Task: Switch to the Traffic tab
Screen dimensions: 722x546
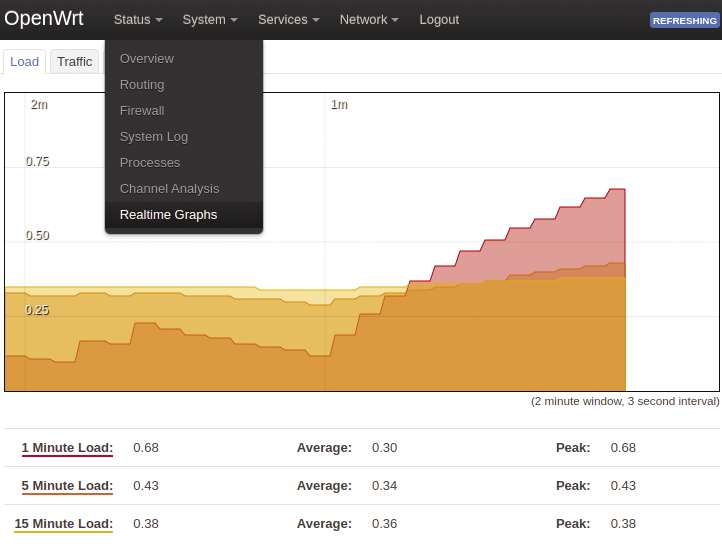Action: tap(74, 62)
